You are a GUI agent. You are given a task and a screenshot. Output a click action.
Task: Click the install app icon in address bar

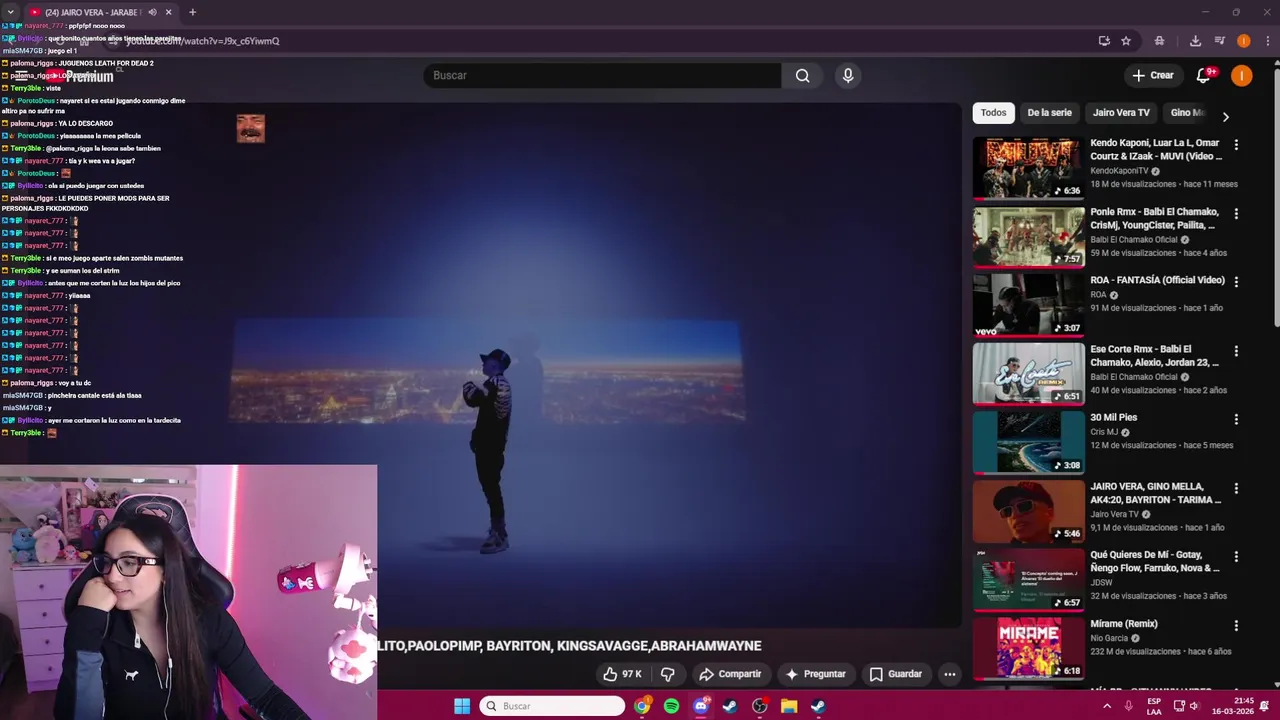1104,41
